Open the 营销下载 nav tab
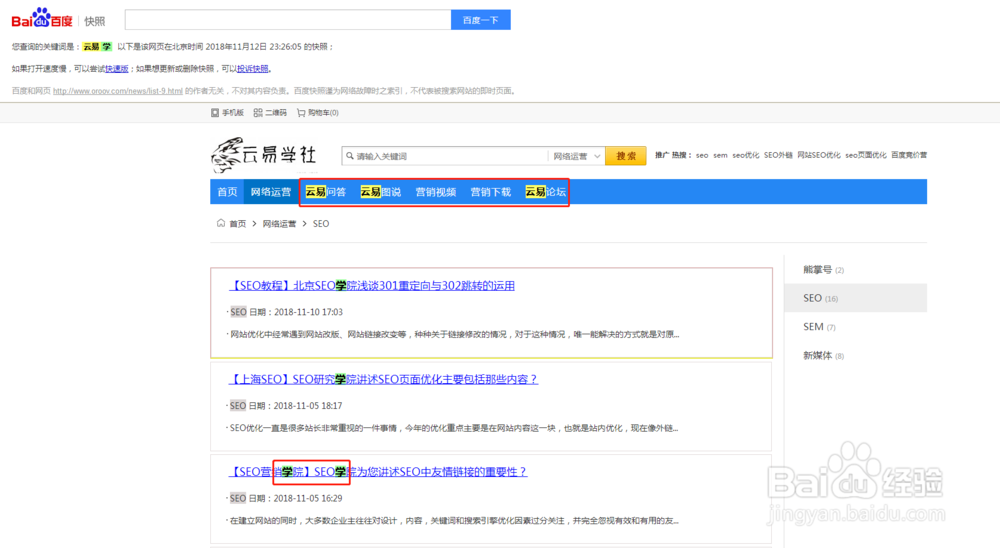 click(x=490, y=192)
